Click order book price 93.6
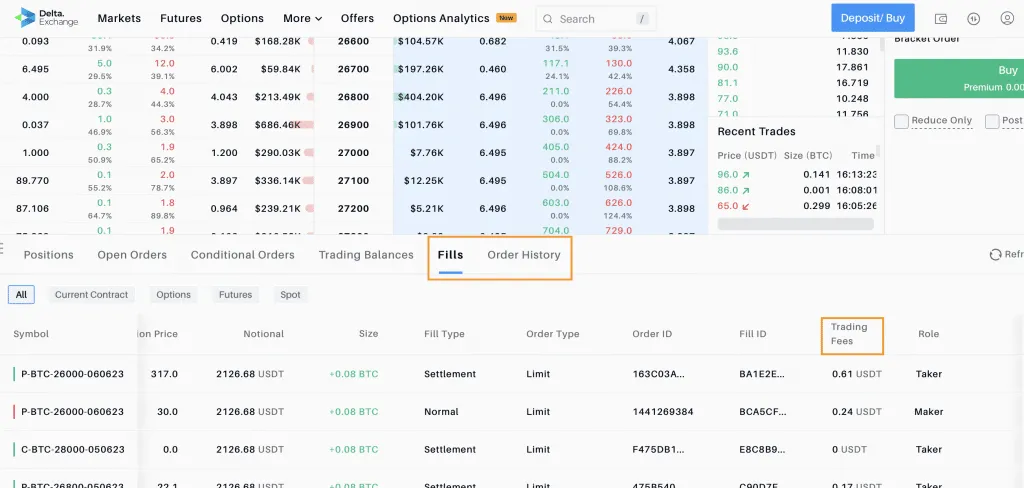Image resolution: width=1024 pixels, height=488 pixels. click(x=728, y=52)
